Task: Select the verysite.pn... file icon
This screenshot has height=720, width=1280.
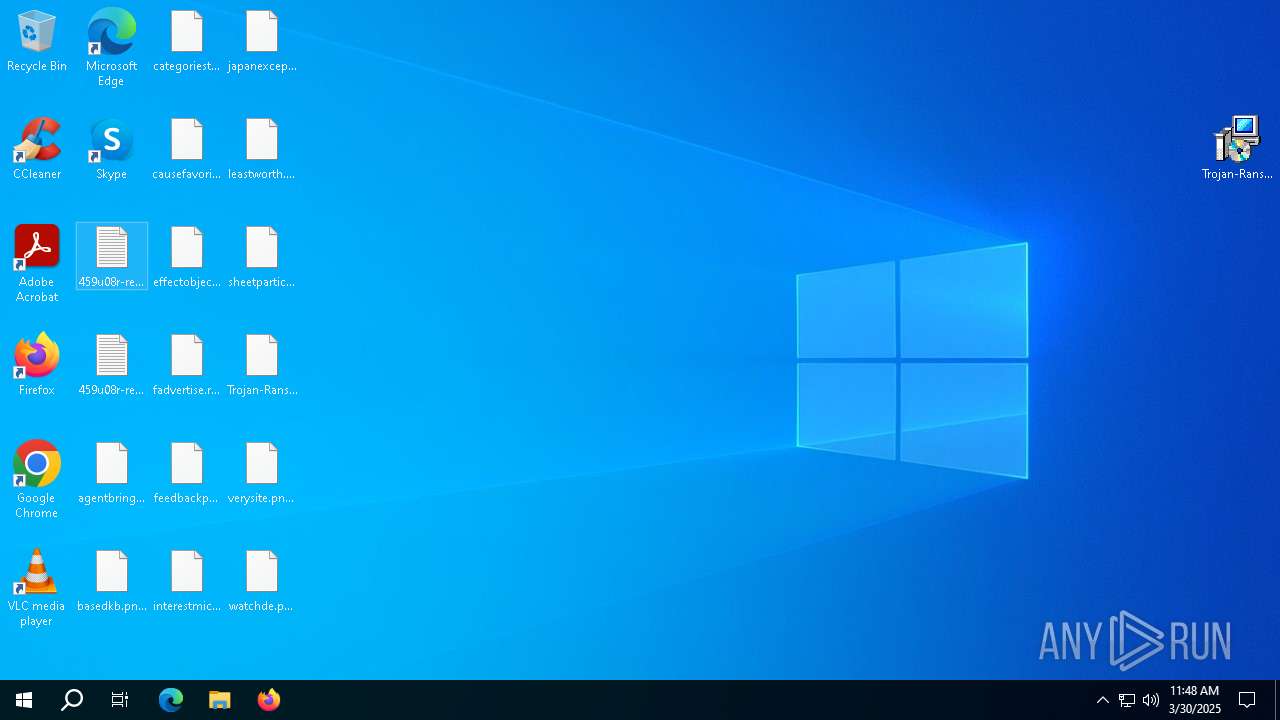Action: click(x=262, y=474)
